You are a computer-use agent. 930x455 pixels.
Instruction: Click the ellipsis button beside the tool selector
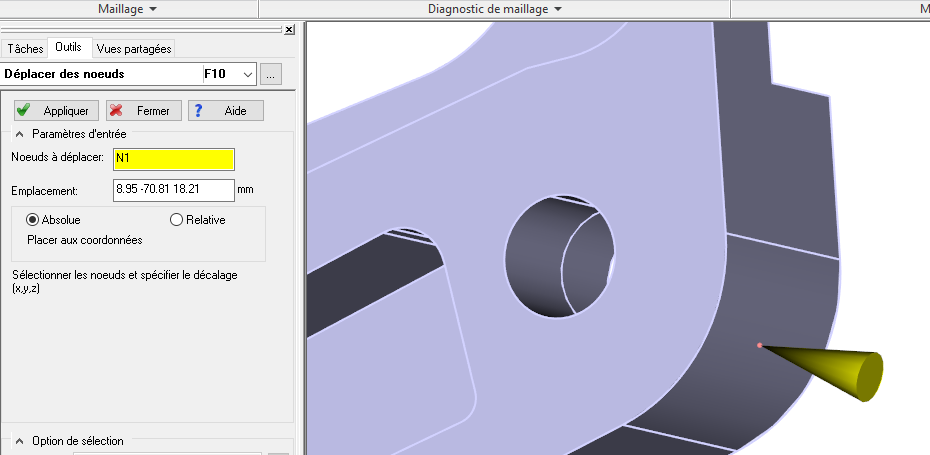[273, 74]
